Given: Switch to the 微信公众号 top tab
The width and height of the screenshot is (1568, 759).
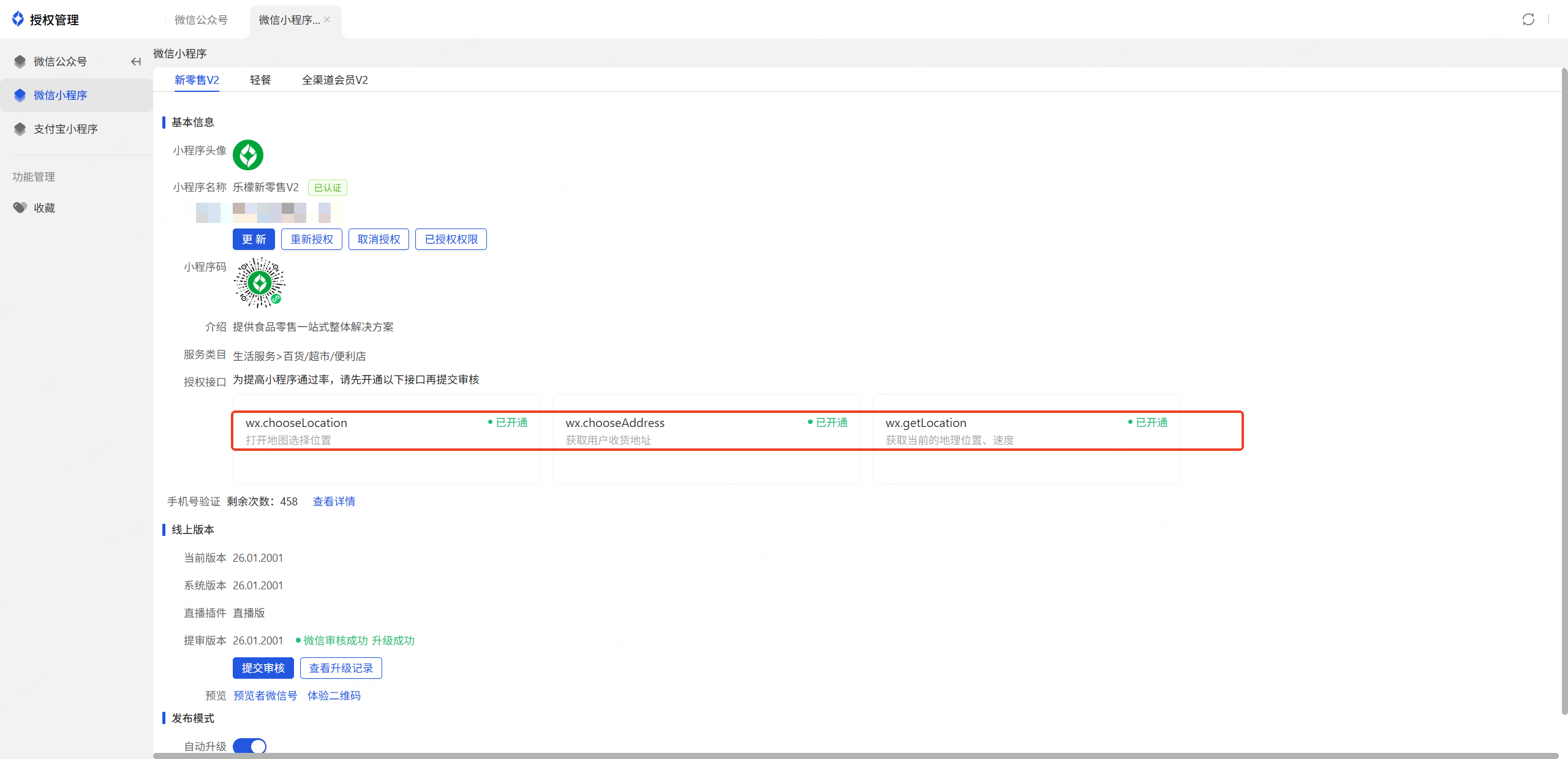Looking at the screenshot, I should point(201,20).
